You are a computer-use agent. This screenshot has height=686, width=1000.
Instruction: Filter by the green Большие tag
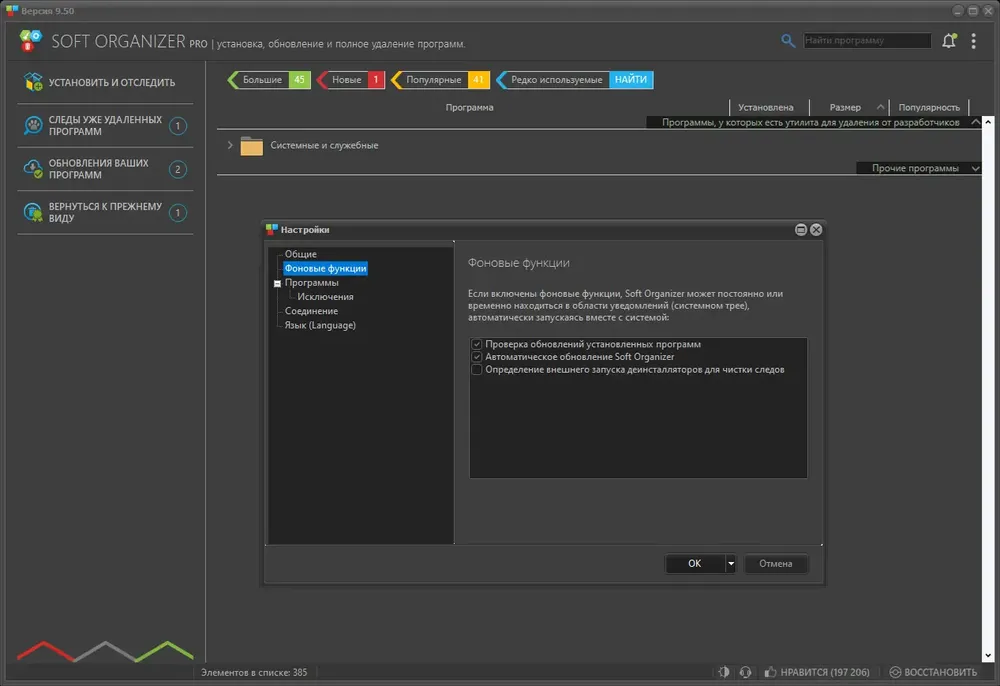[268, 80]
